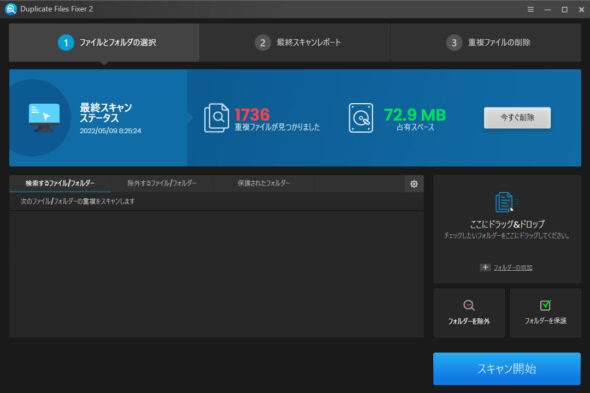Image resolution: width=590 pixels, height=393 pixels.
Task: Click the フォルダーの追加 link
Action: click(513, 268)
